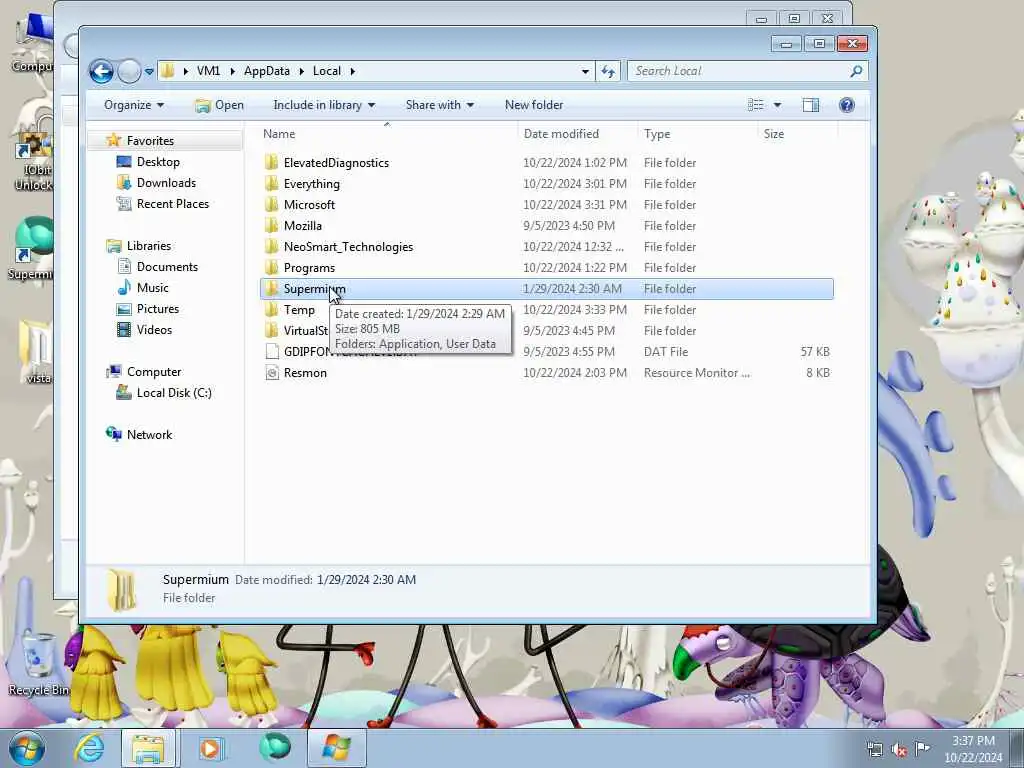Screen dimensions: 1024x768
Task: Select the VirtualStore folder icon
Action: [x=272, y=330]
